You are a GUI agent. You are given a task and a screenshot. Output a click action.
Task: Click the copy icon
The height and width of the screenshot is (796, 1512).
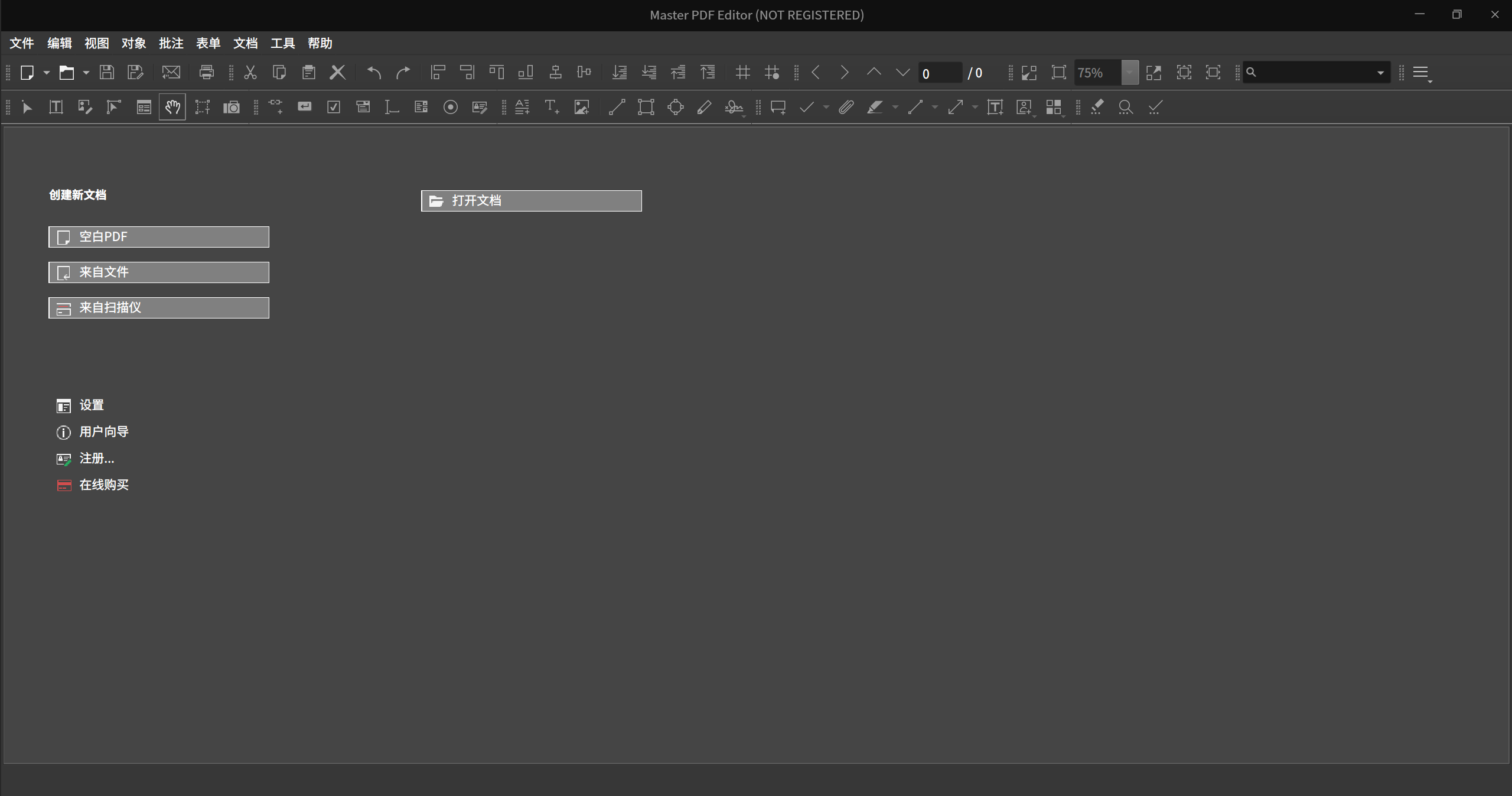tap(279, 73)
